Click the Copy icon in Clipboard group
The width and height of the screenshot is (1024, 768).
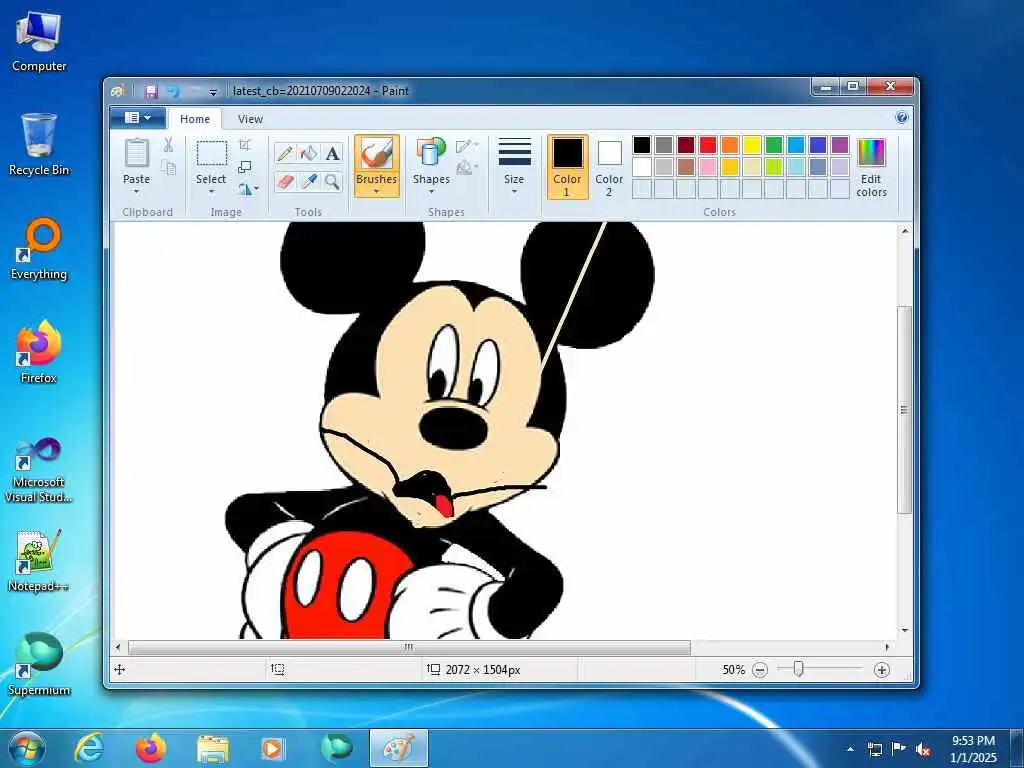(168, 167)
